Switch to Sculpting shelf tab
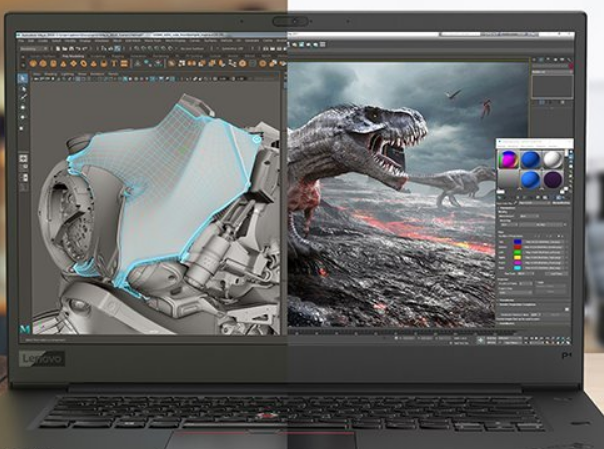The height and width of the screenshot is (449, 604). [x=97, y=56]
